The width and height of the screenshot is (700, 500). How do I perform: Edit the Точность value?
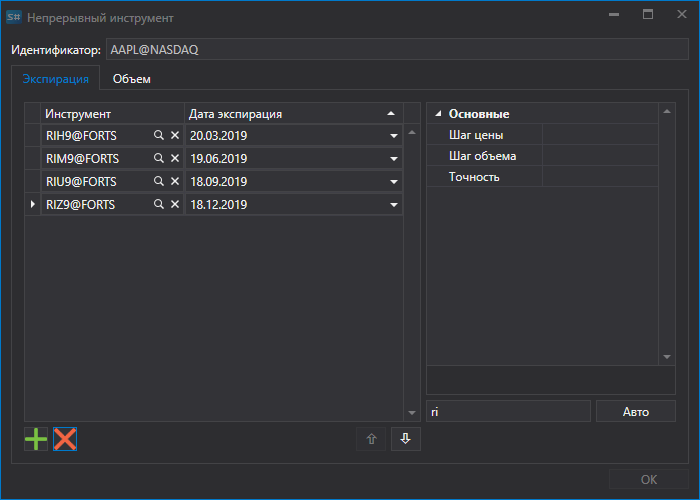coord(600,177)
